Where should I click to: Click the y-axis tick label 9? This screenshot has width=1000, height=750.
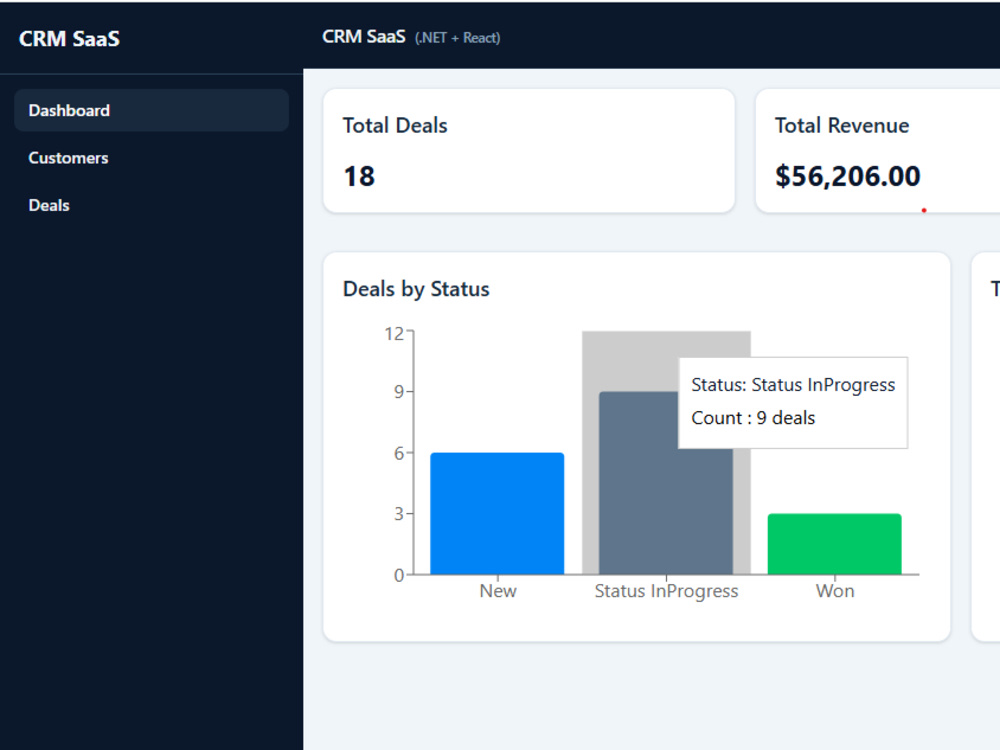point(399,392)
